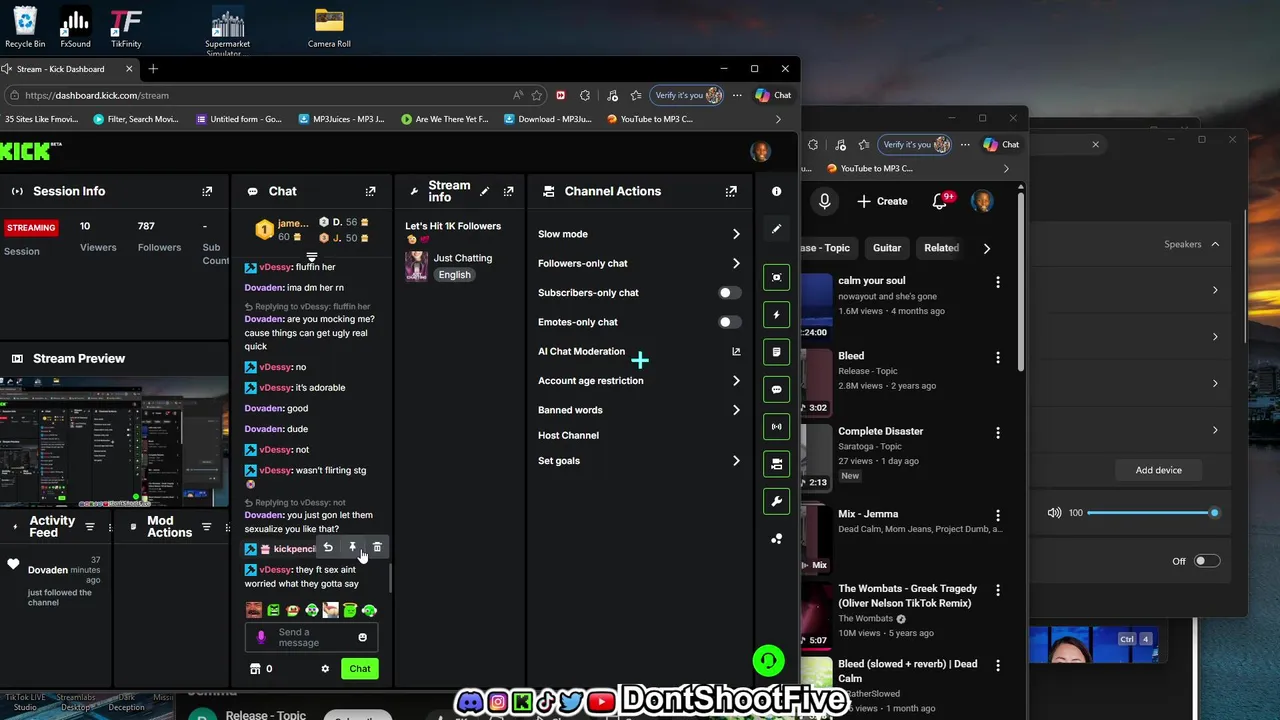Open more options for Complete Disaster video
The width and height of the screenshot is (1280, 720).
[x=997, y=433]
